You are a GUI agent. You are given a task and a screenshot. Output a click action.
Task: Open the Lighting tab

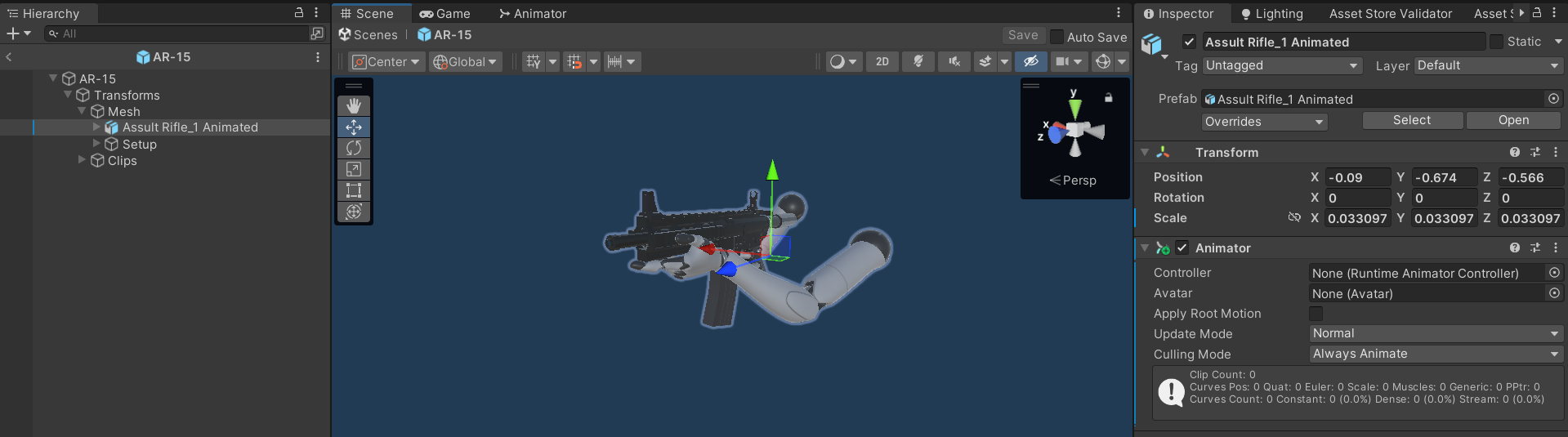point(1271,14)
